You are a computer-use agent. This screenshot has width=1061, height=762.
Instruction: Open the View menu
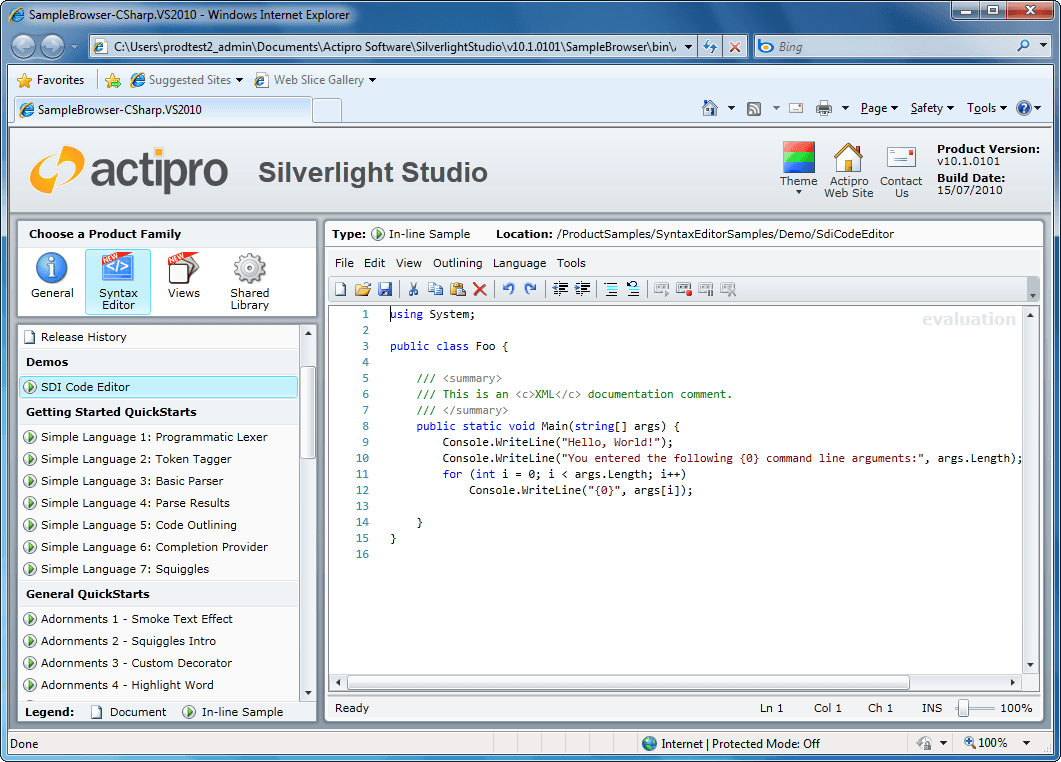(x=409, y=263)
